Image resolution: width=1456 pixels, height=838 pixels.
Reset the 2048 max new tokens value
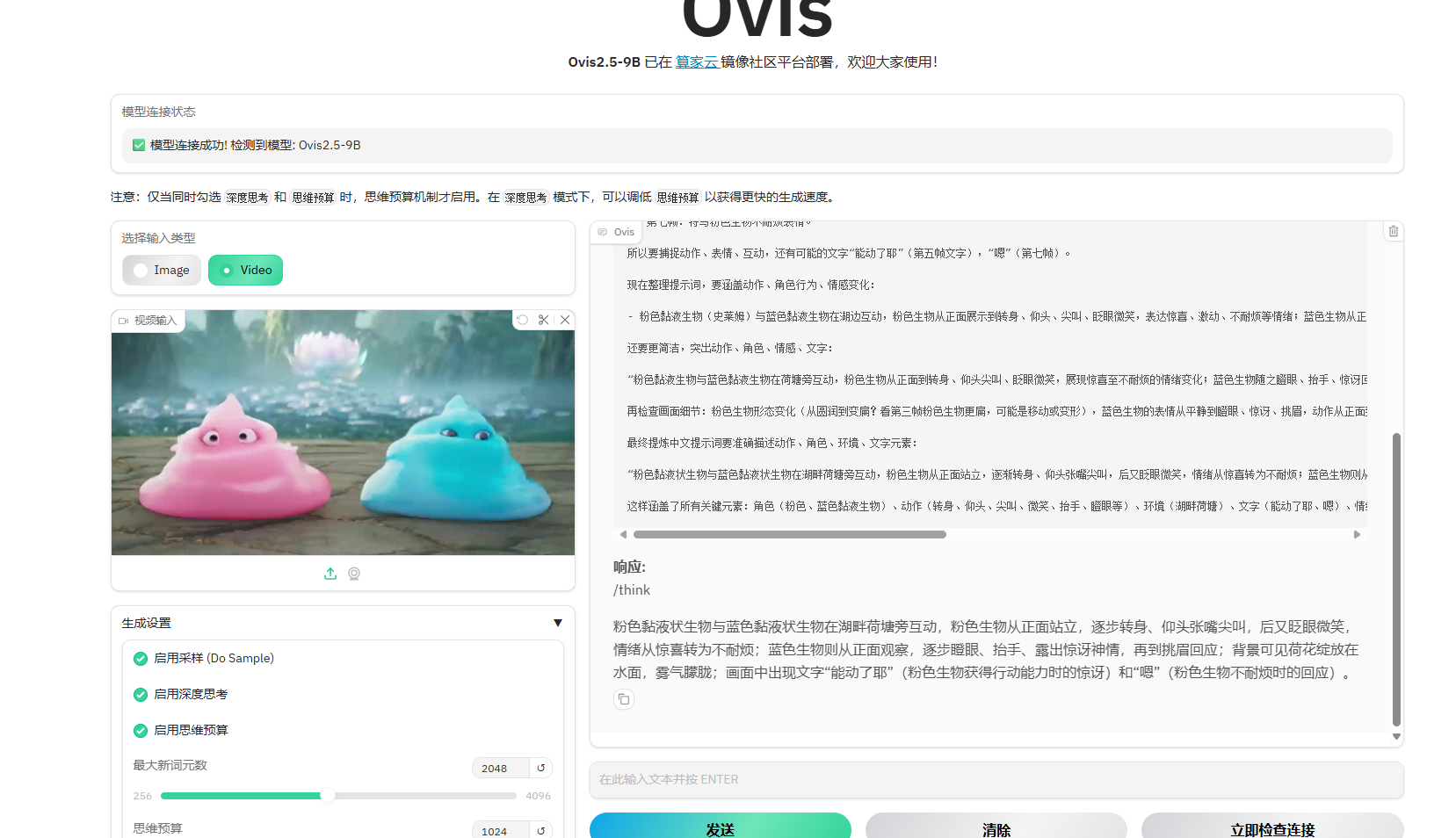point(541,768)
